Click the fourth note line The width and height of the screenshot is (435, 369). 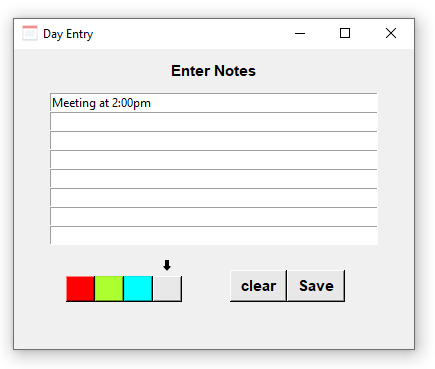pyautogui.click(x=214, y=160)
